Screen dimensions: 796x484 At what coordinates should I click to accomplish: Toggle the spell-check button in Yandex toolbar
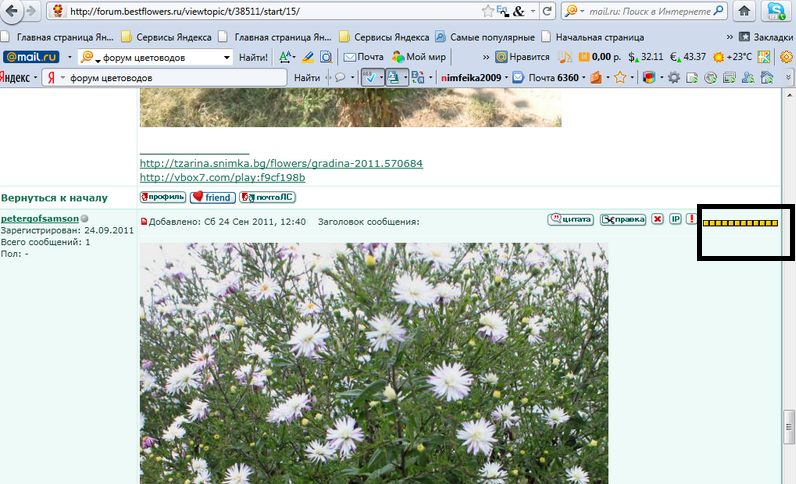point(372,77)
